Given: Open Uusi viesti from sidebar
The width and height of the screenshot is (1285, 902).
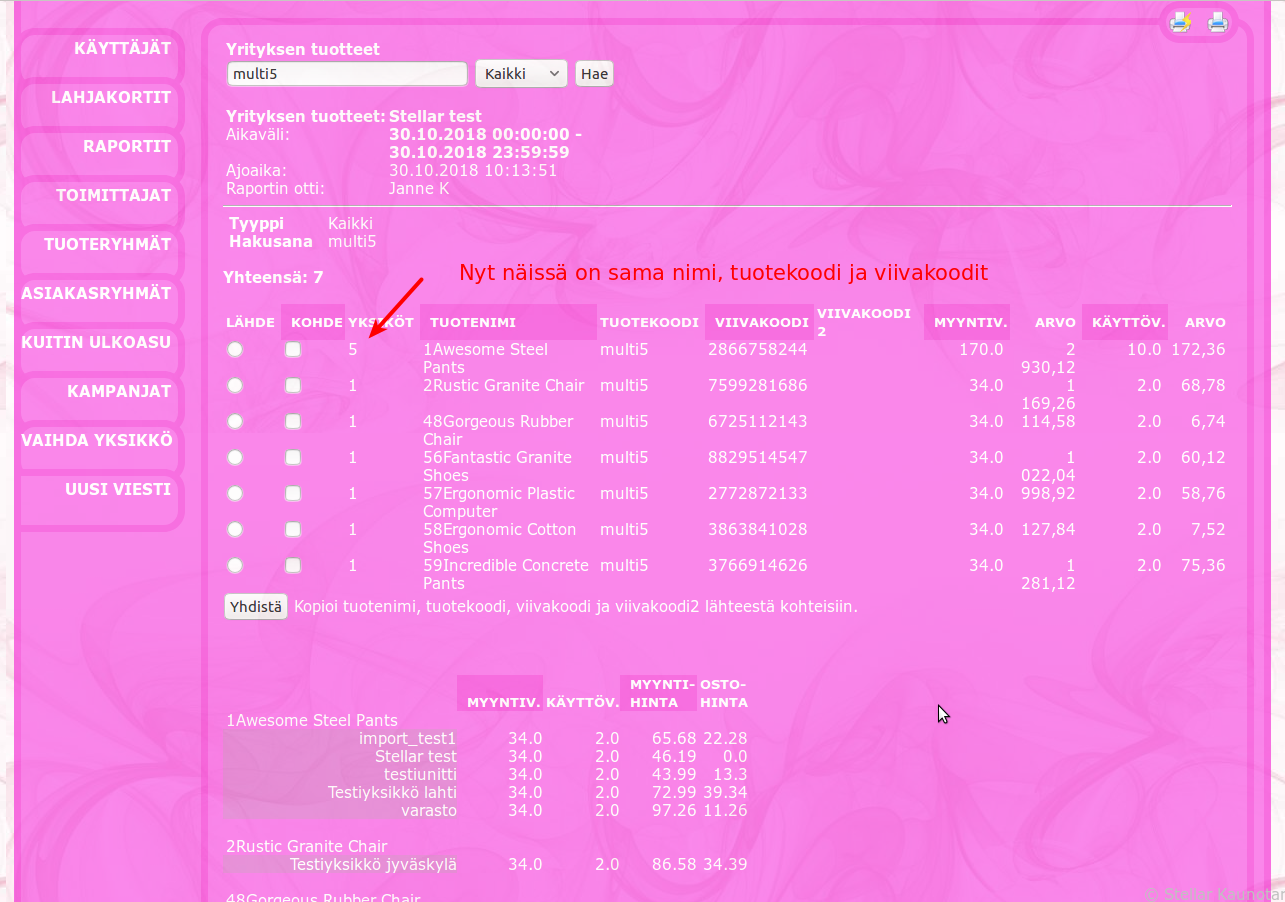Looking at the screenshot, I should tap(118, 490).
